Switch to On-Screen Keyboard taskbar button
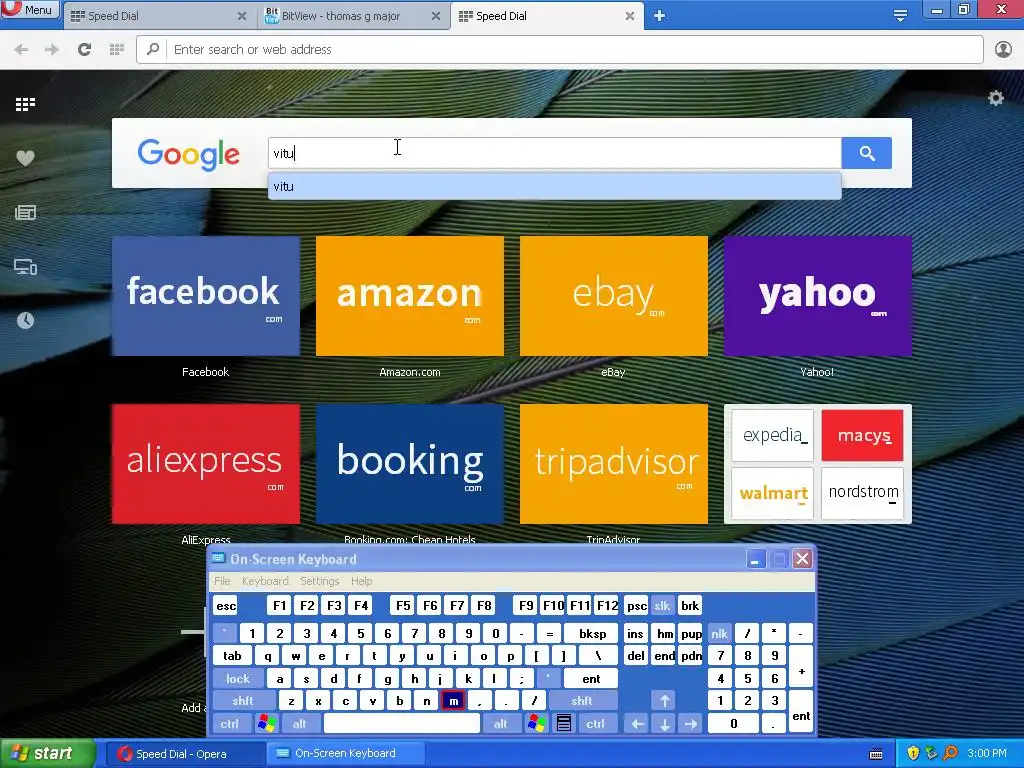Screen dimensions: 1024x768 (346, 754)
